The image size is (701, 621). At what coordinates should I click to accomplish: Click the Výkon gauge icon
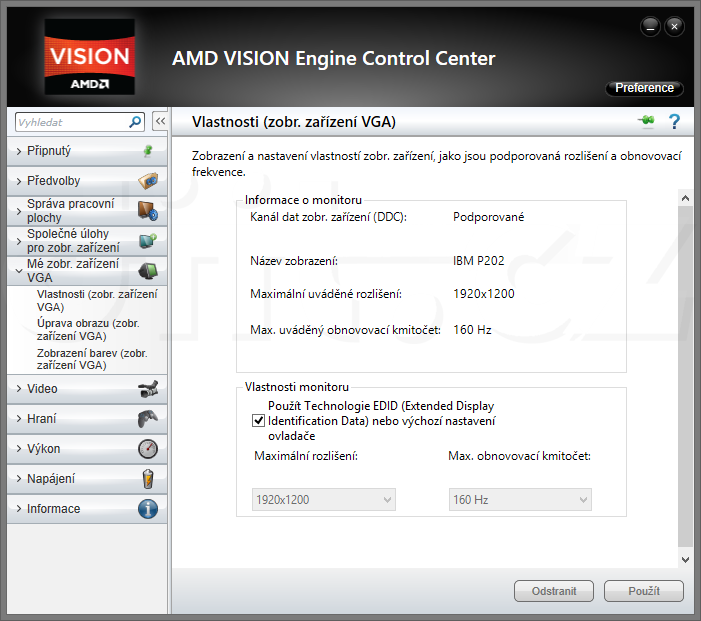click(x=148, y=449)
